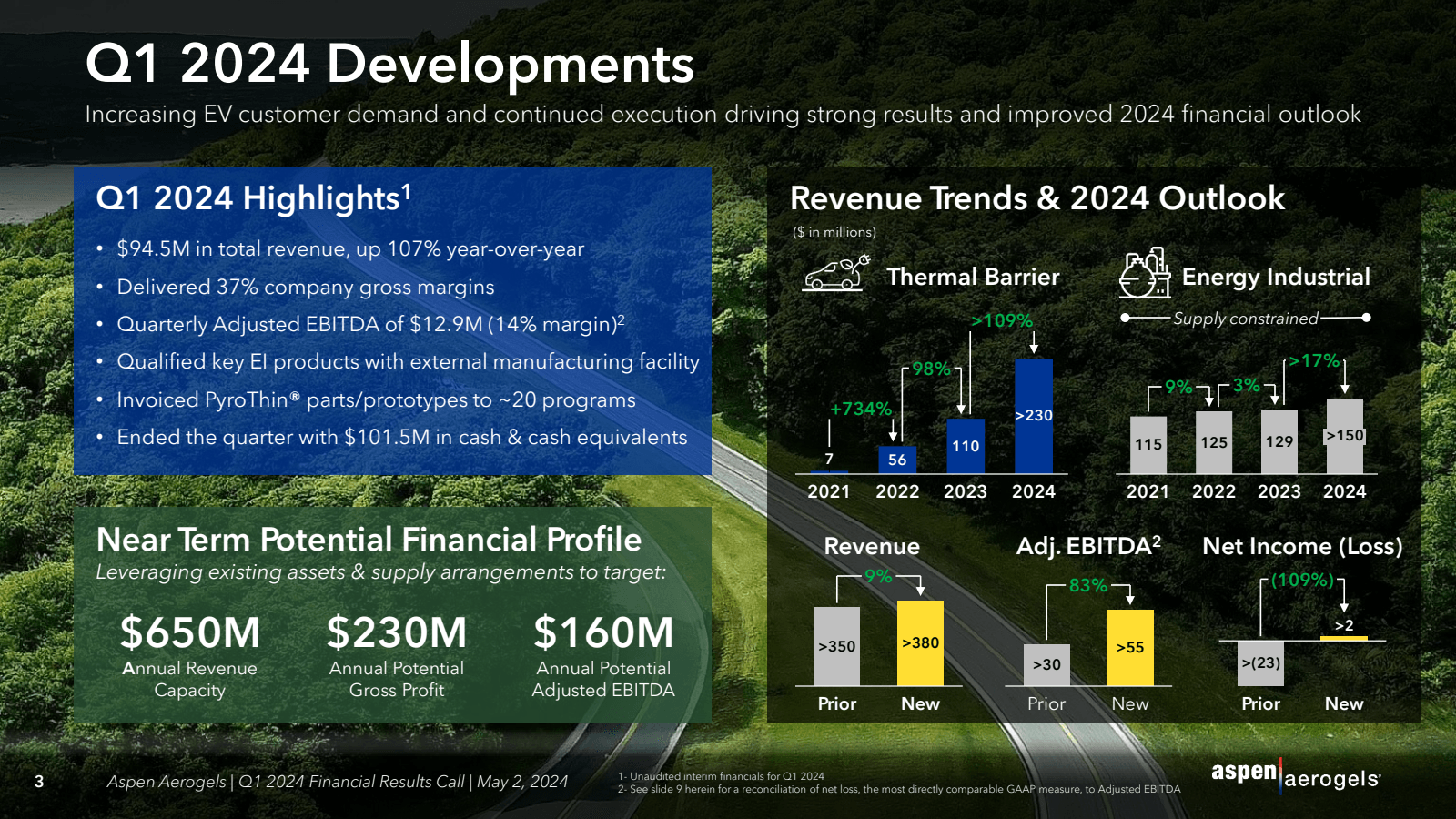This screenshot has height=819, width=1456.
Task: Click the Energy Industrial 2023 bar 129
Action: [x=1279, y=441]
